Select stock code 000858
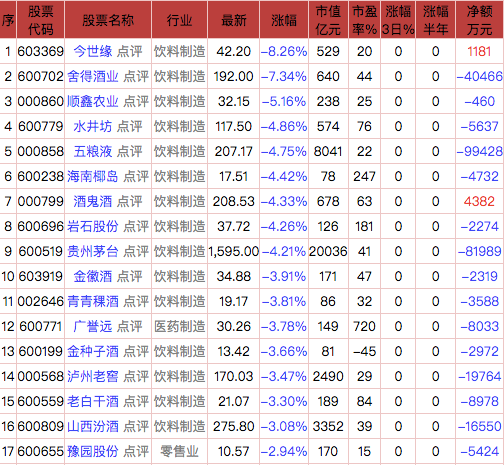This screenshot has height=465, width=504. pyautogui.click(x=41, y=151)
